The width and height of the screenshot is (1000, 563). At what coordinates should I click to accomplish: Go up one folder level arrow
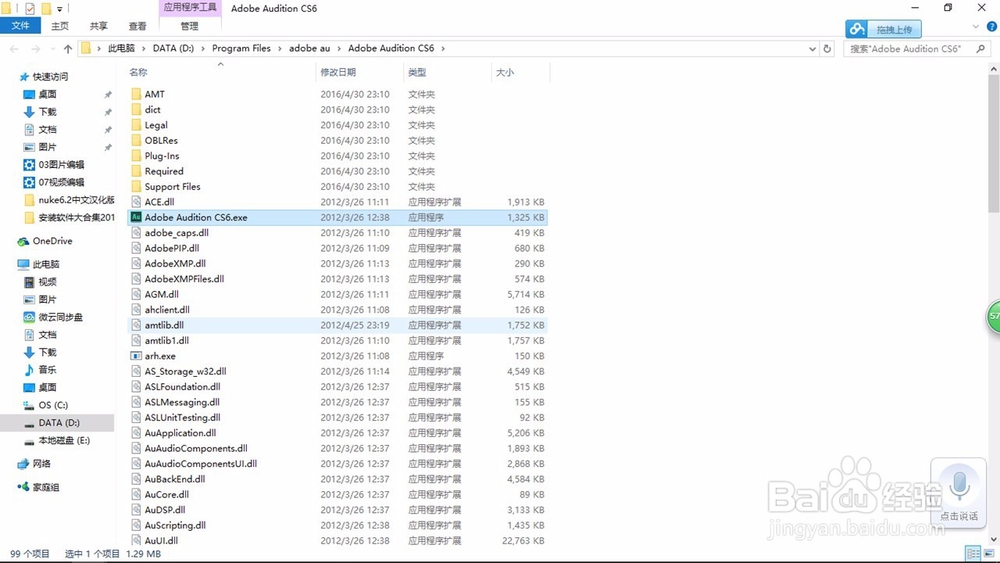[68, 48]
